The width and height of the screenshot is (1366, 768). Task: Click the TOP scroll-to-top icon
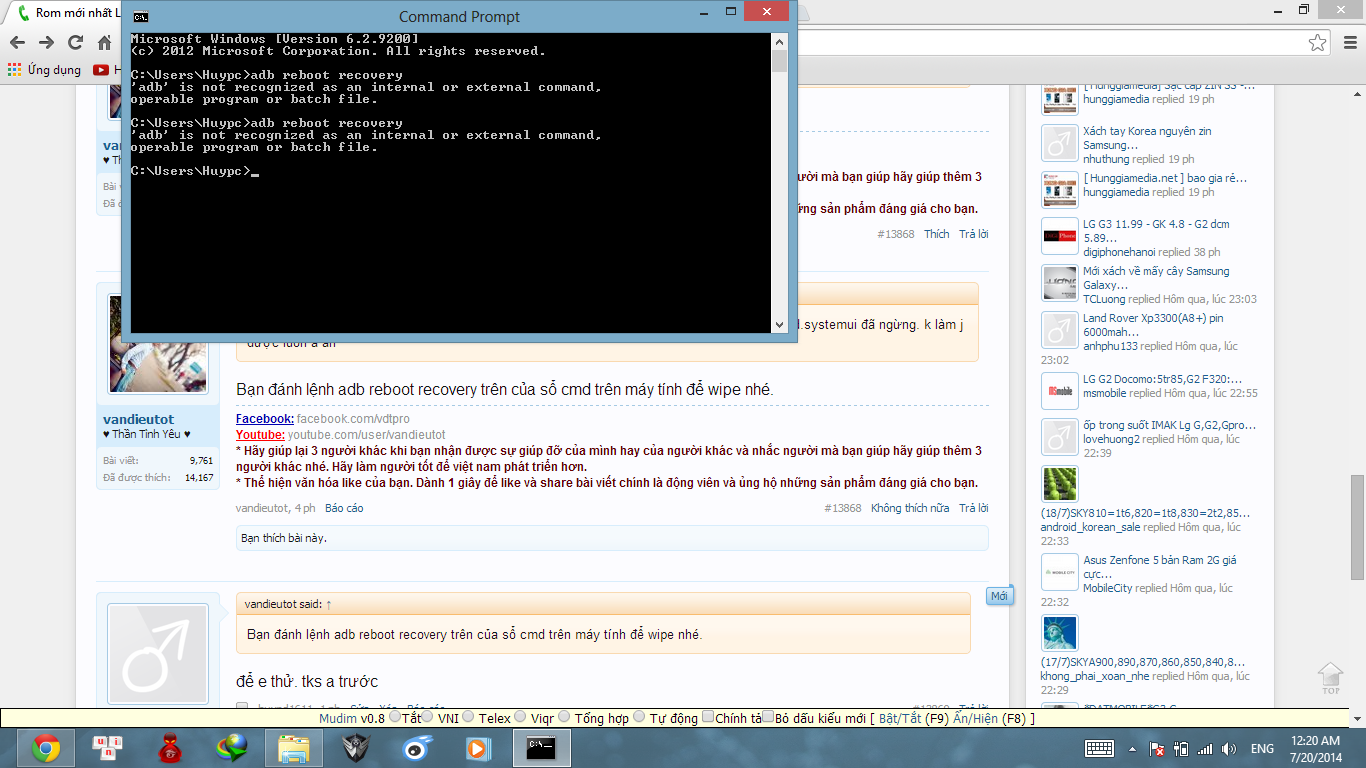click(x=1329, y=678)
